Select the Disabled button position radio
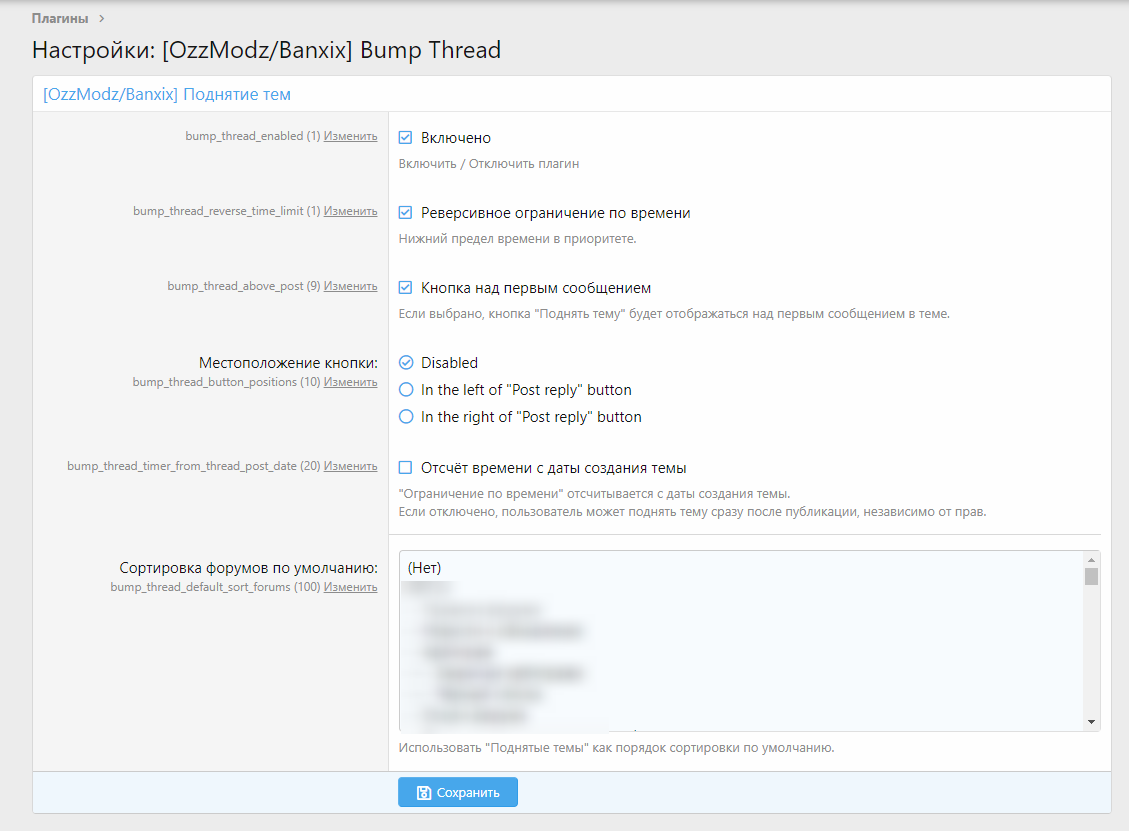Viewport: 1129px width, 831px height. coord(406,363)
